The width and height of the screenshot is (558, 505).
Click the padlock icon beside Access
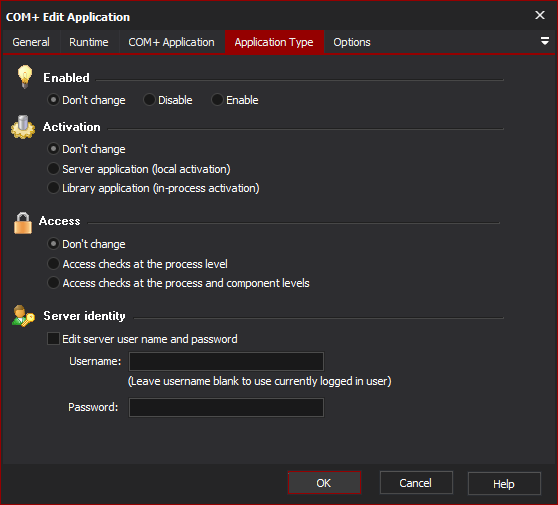pyautogui.click(x=23, y=223)
